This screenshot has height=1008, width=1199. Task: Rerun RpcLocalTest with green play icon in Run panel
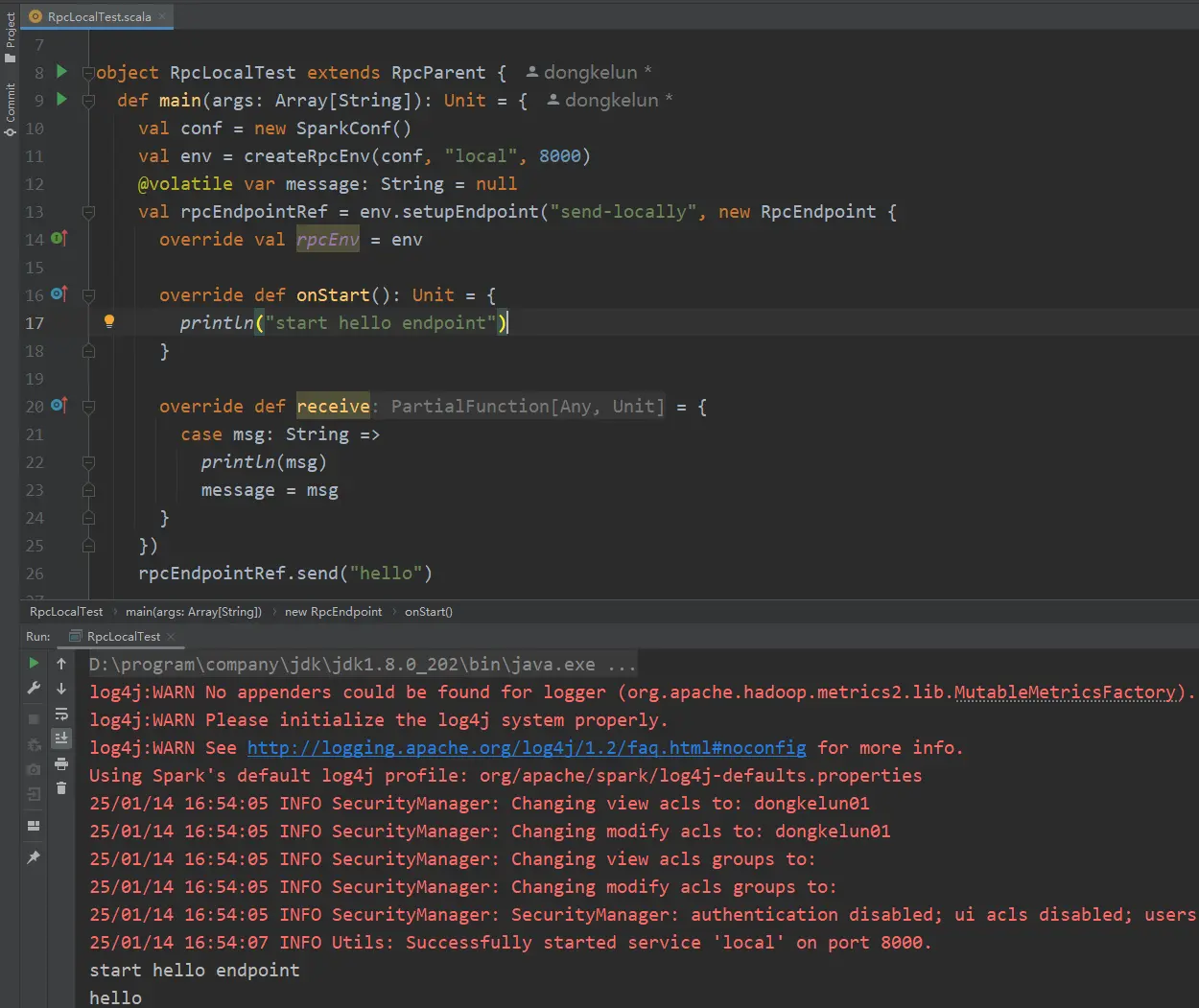click(x=34, y=663)
